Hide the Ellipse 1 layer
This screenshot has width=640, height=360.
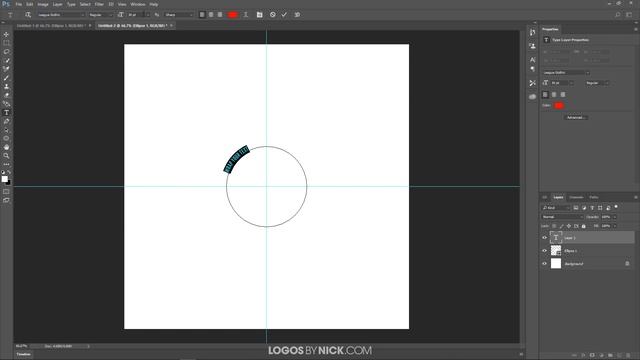[x=544, y=251]
